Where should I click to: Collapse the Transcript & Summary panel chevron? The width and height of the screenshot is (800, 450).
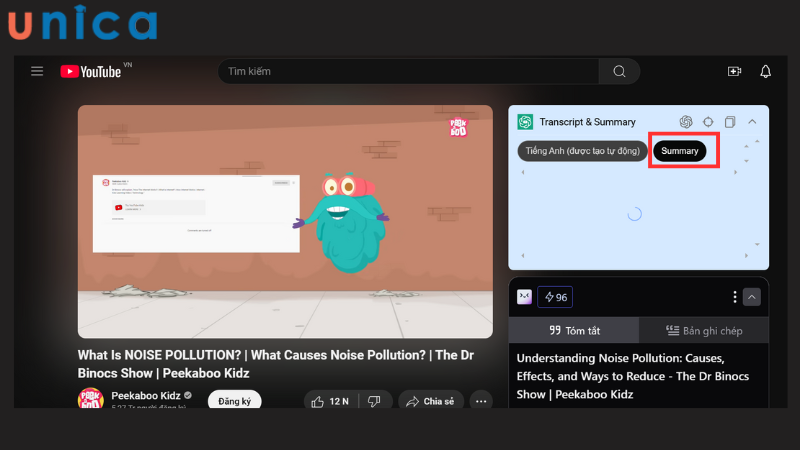point(752,122)
